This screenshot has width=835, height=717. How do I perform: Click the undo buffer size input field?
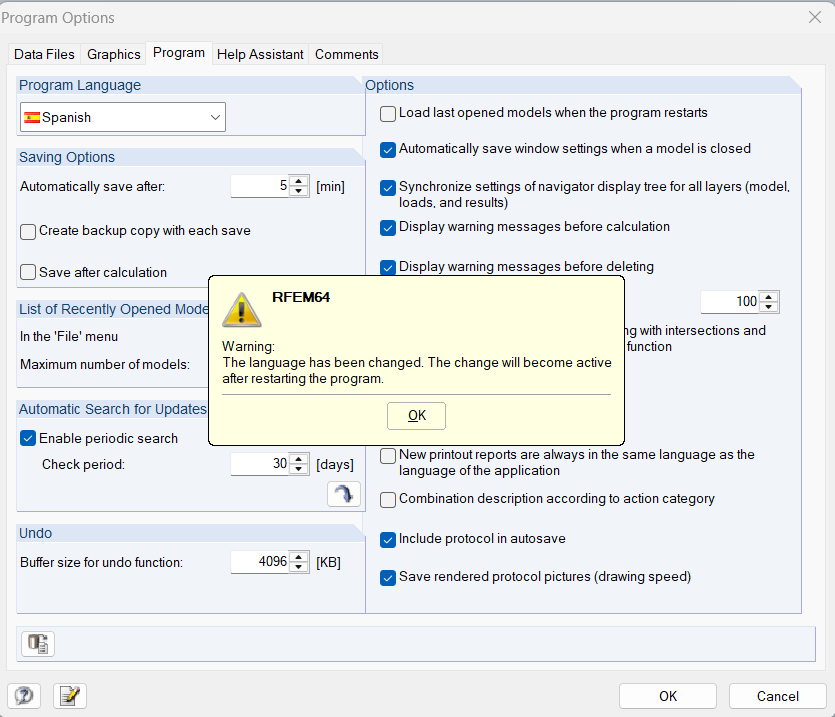pyautogui.click(x=260, y=563)
